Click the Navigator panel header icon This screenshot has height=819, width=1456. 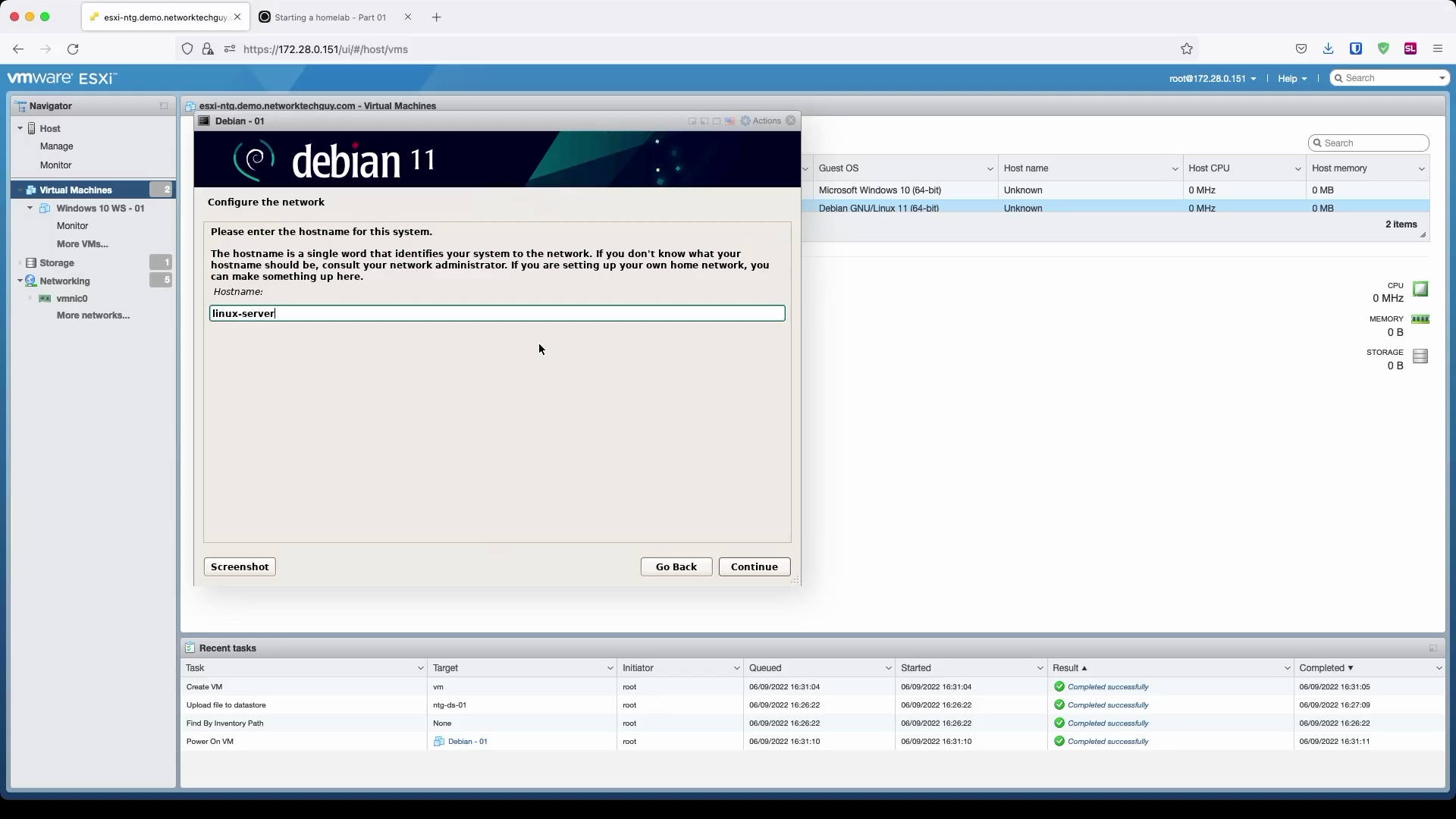tap(20, 106)
